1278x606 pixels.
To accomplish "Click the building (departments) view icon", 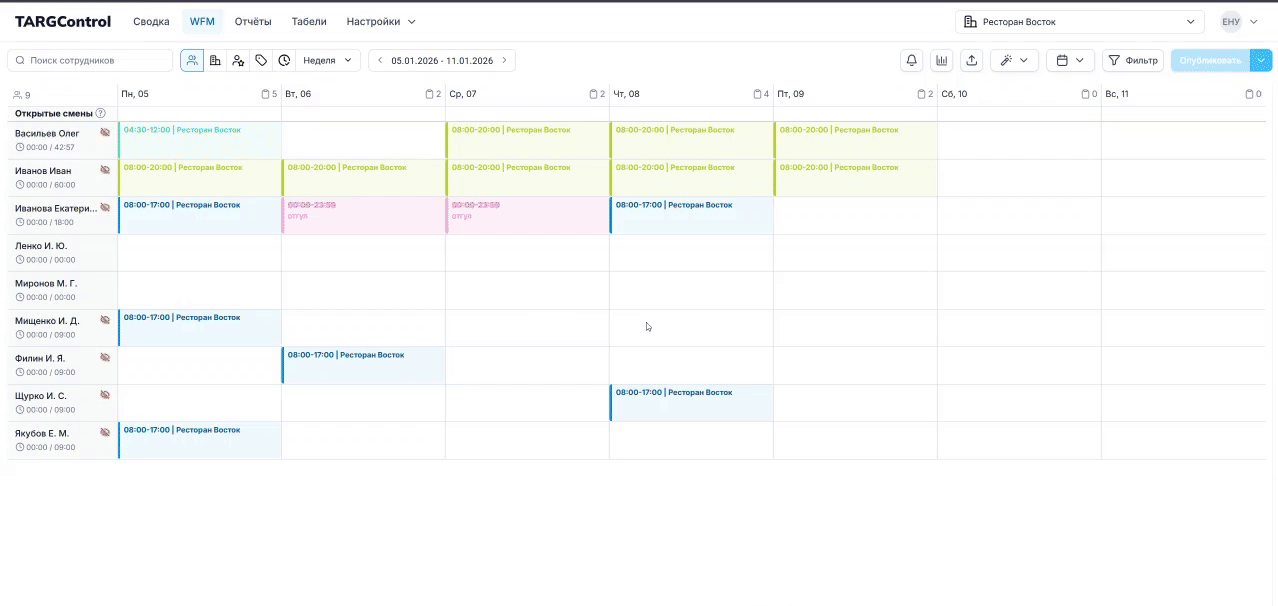I will (x=215, y=60).
